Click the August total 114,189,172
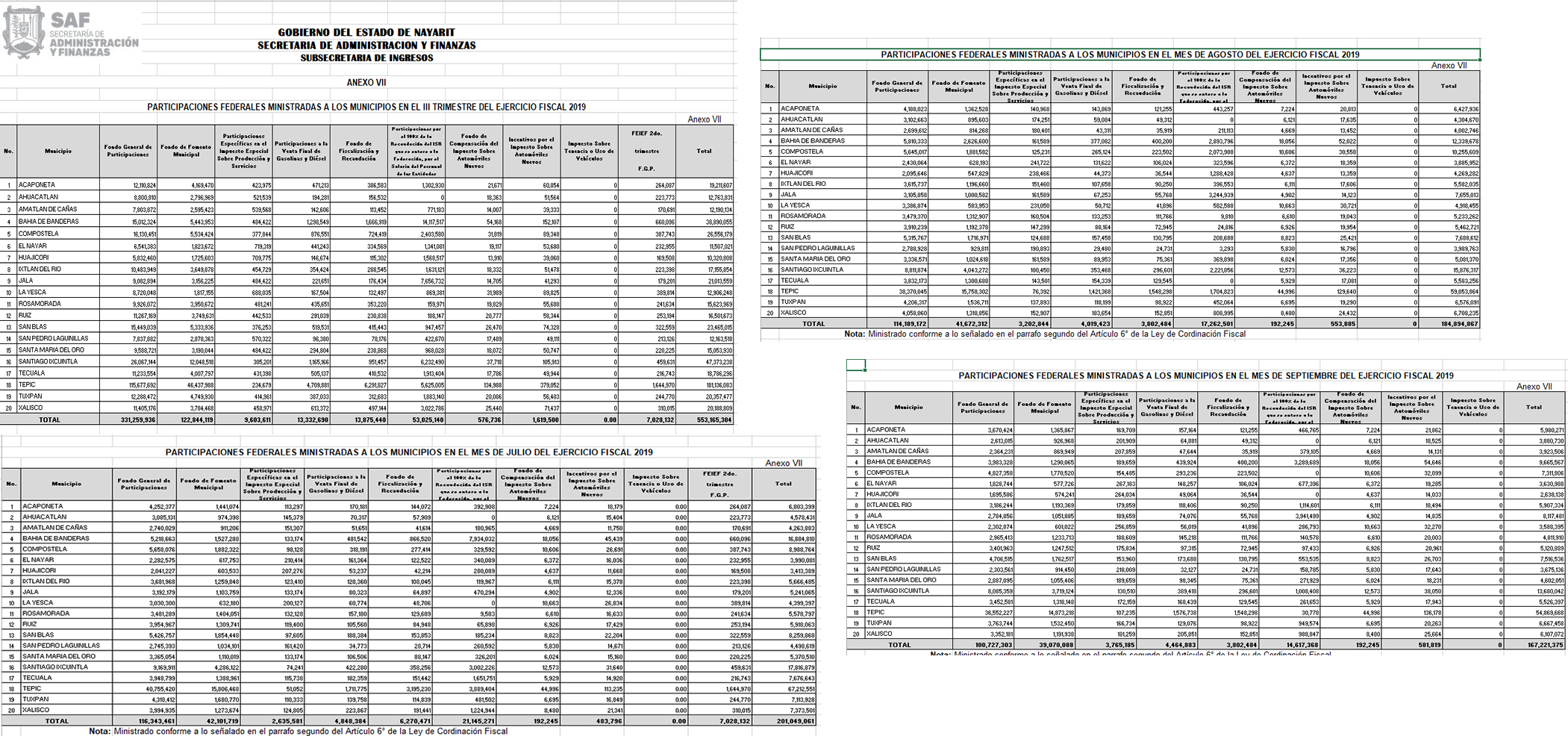The image size is (1568, 736). coord(898,324)
